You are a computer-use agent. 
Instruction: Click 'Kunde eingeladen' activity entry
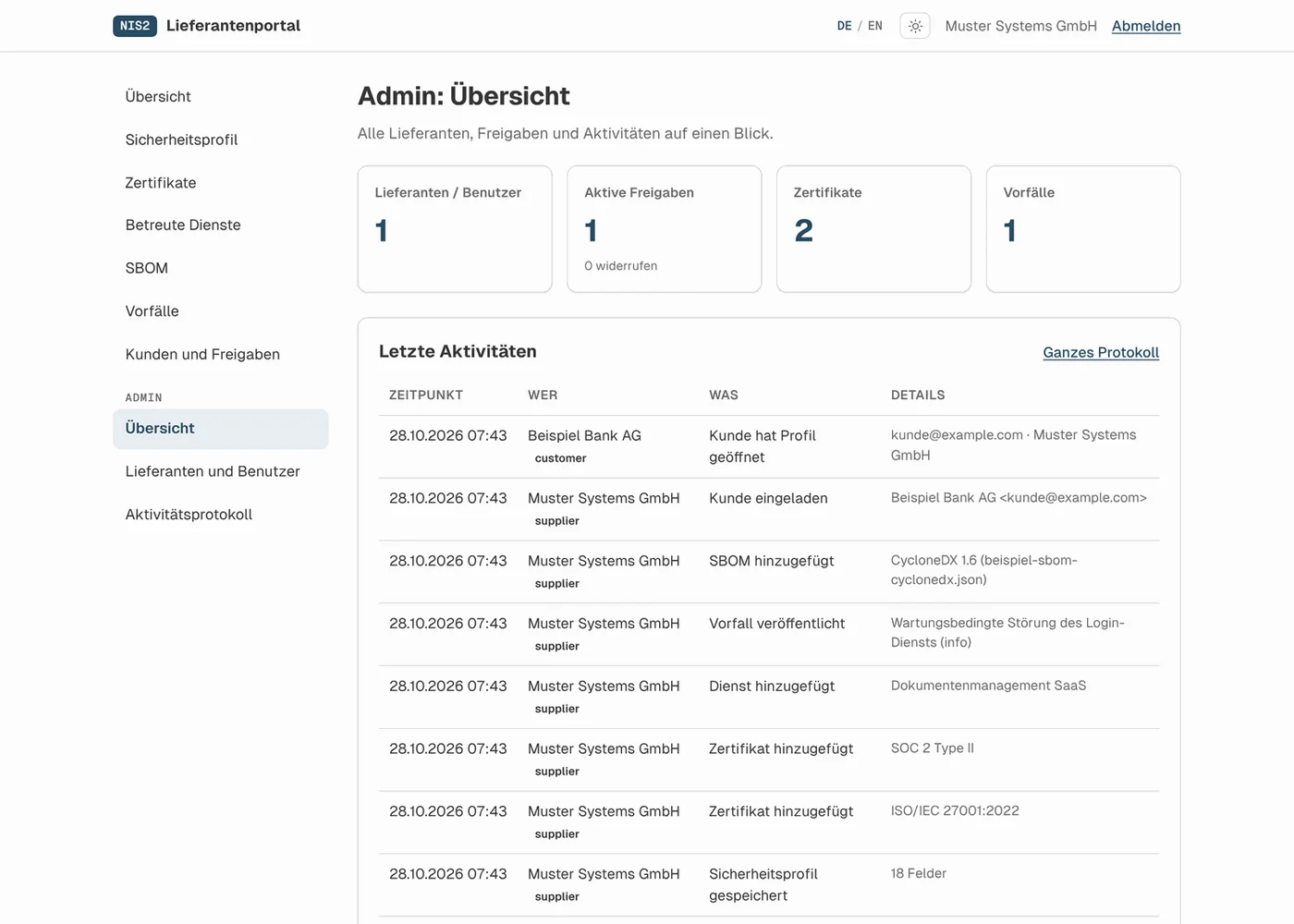(x=768, y=498)
